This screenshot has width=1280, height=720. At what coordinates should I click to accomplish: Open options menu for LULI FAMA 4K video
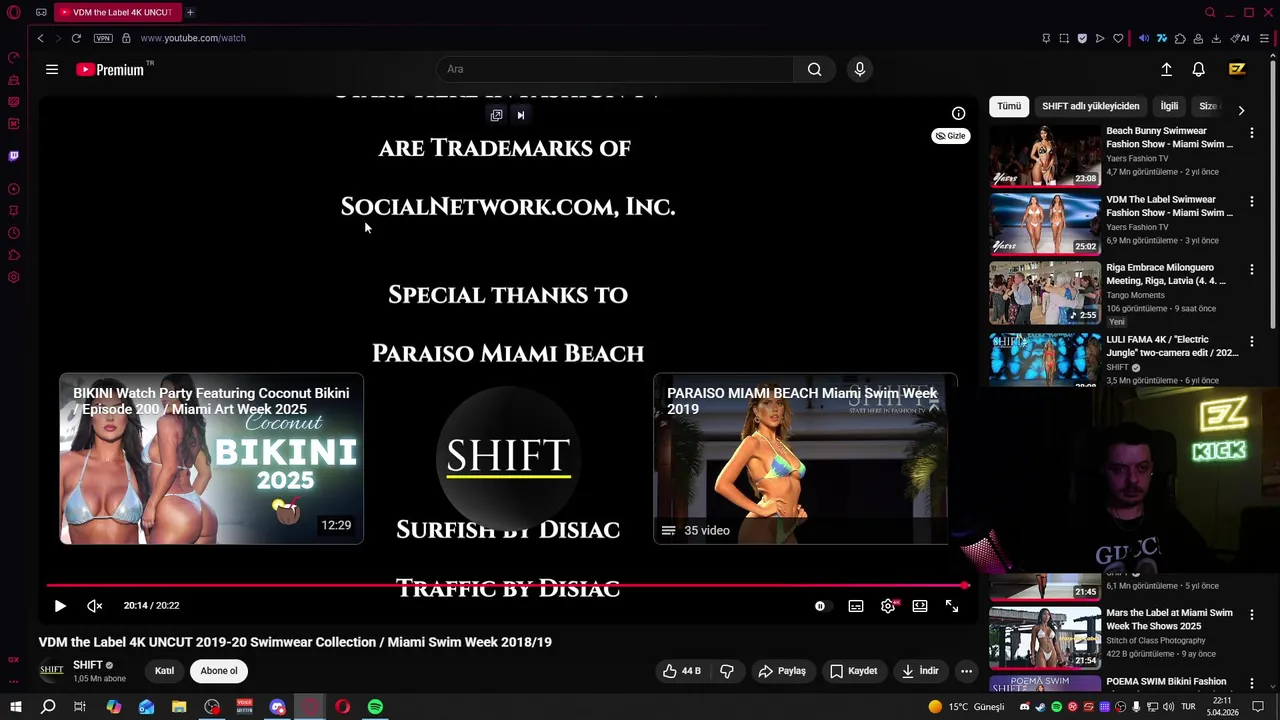pos(1251,341)
